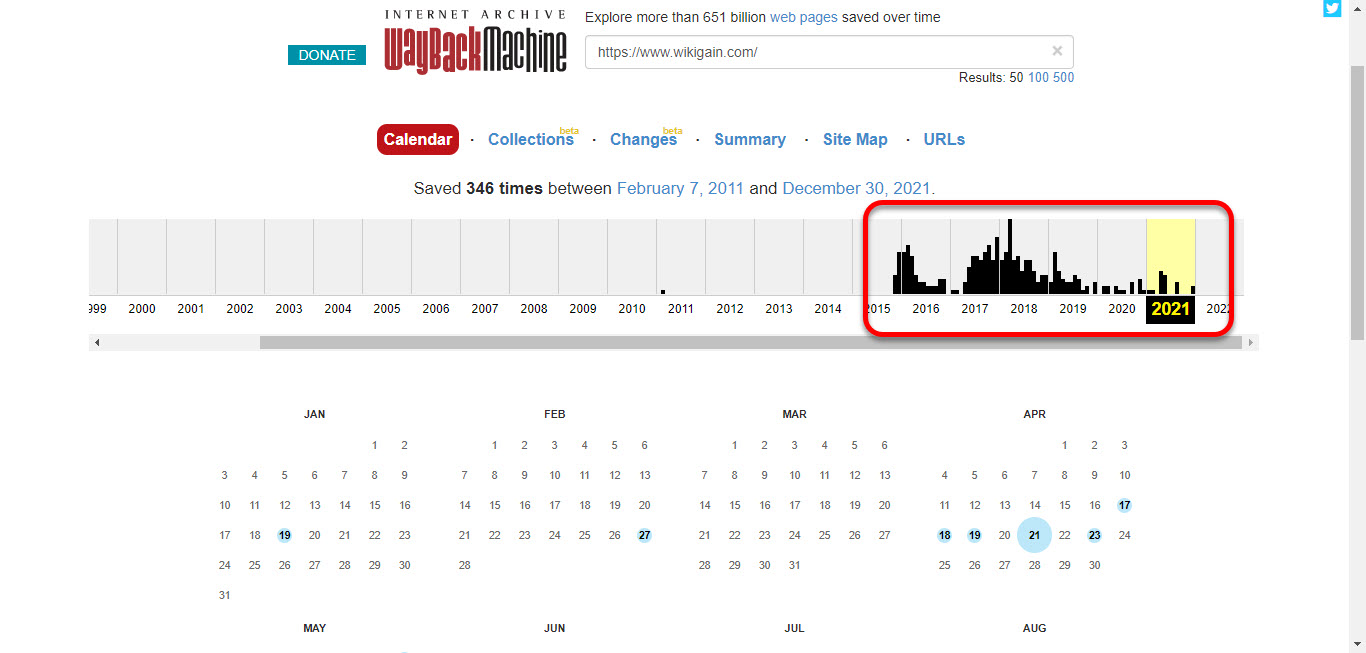Select the April 21 snapshot bubble

[1034, 535]
